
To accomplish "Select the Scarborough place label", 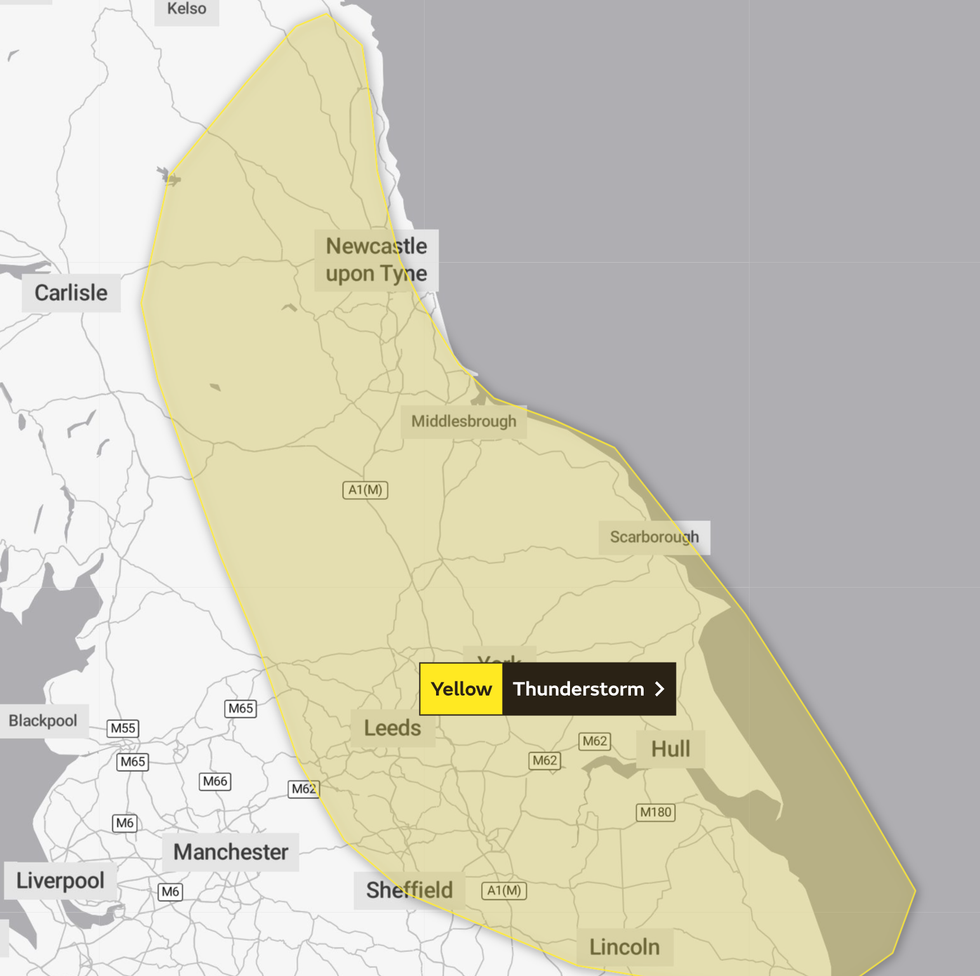I will tap(654, 537).
